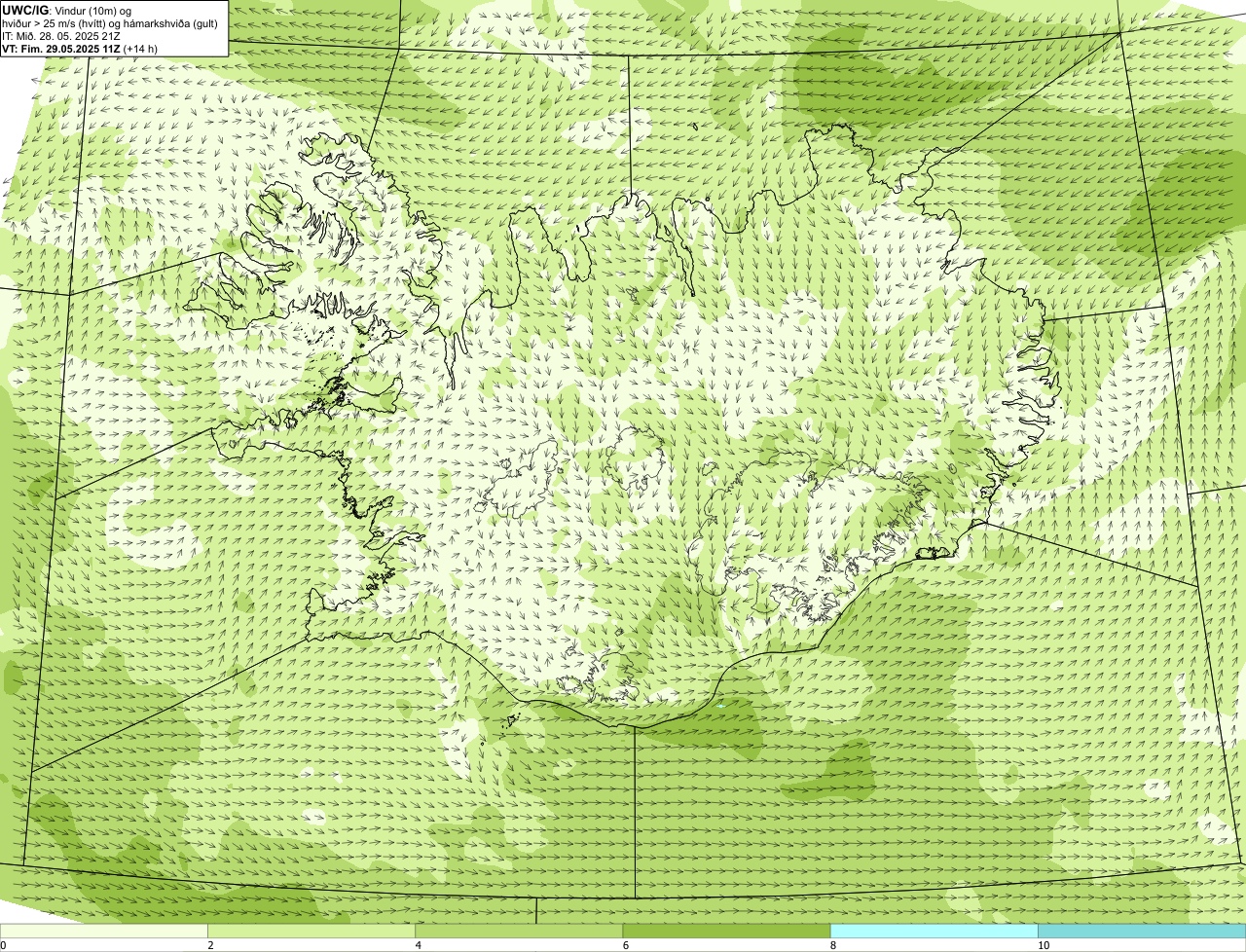Click the '6' label under the color scale
The width and height of the screenshot is (1246, 952).
[x=625, y=945]
